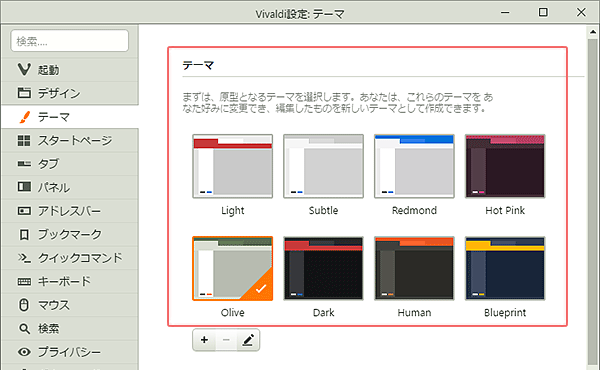Viewport: 600px width, 370px height.
Task: Click the scrollbar up arrow
Action: pyautogui.click(x=593, y=32)
